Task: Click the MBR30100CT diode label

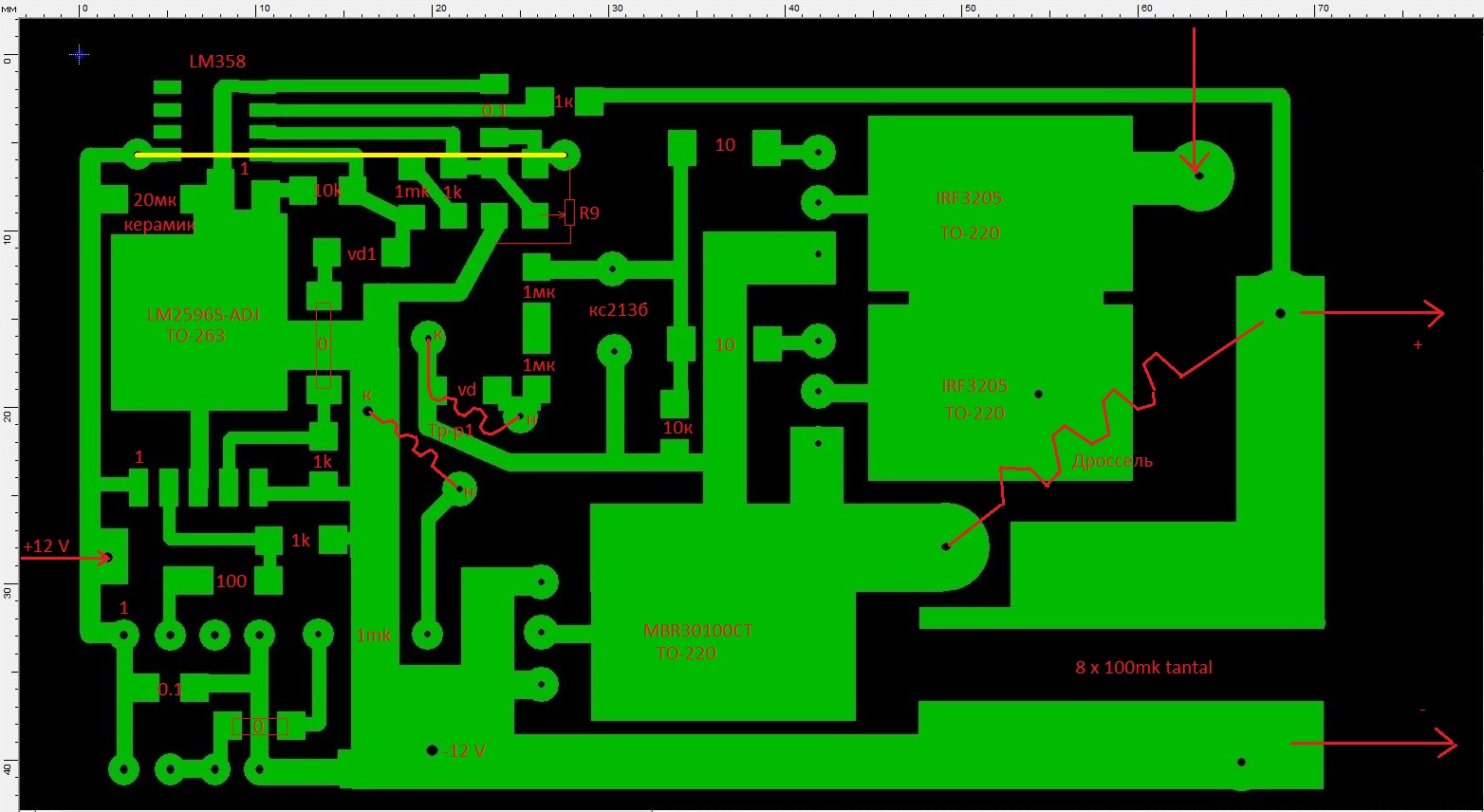Action: tap(698, 631)
